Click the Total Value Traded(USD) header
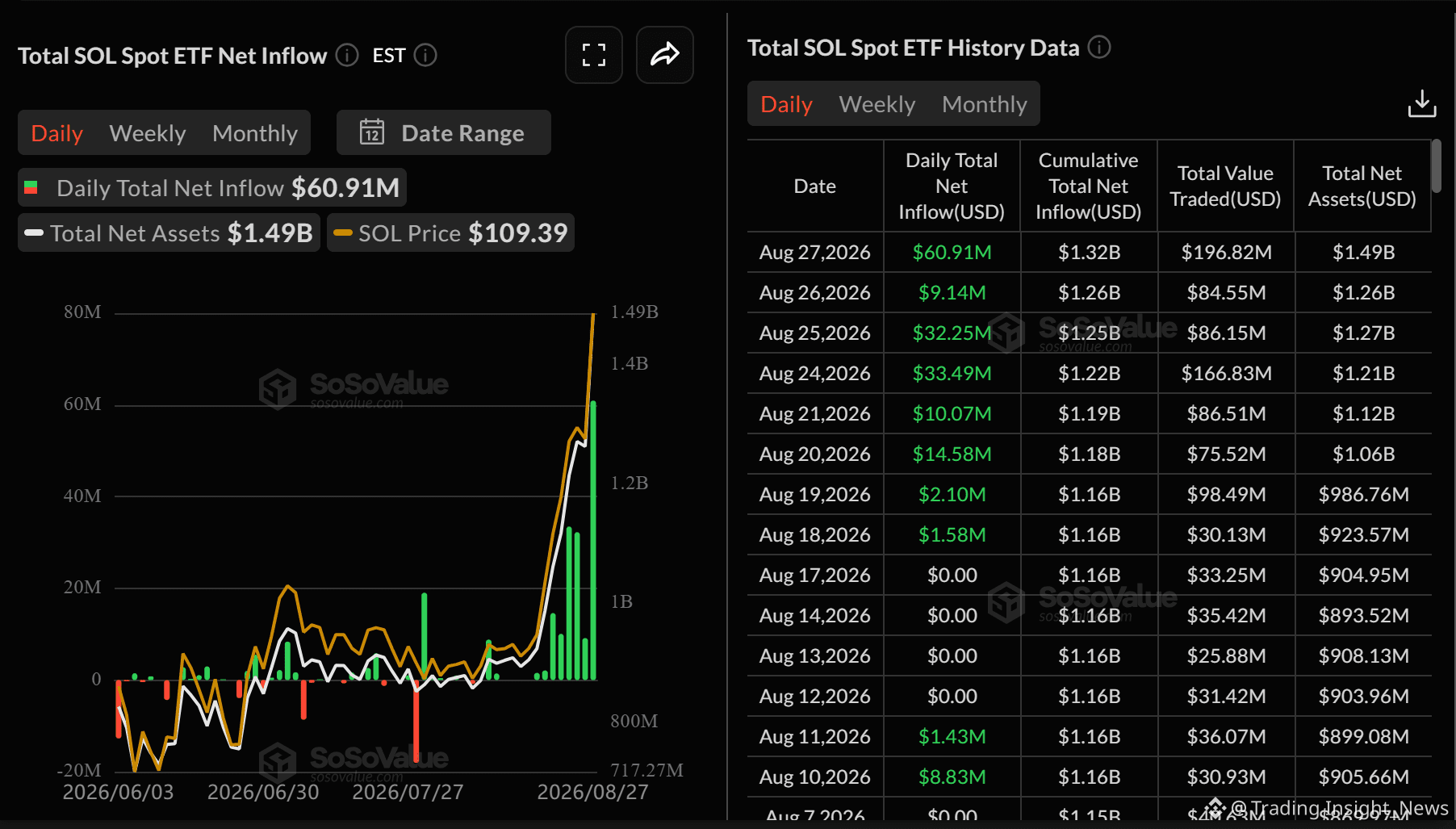Image resolution: width=1456 pixels, height=829 pixels. [x=1226, y=186]
